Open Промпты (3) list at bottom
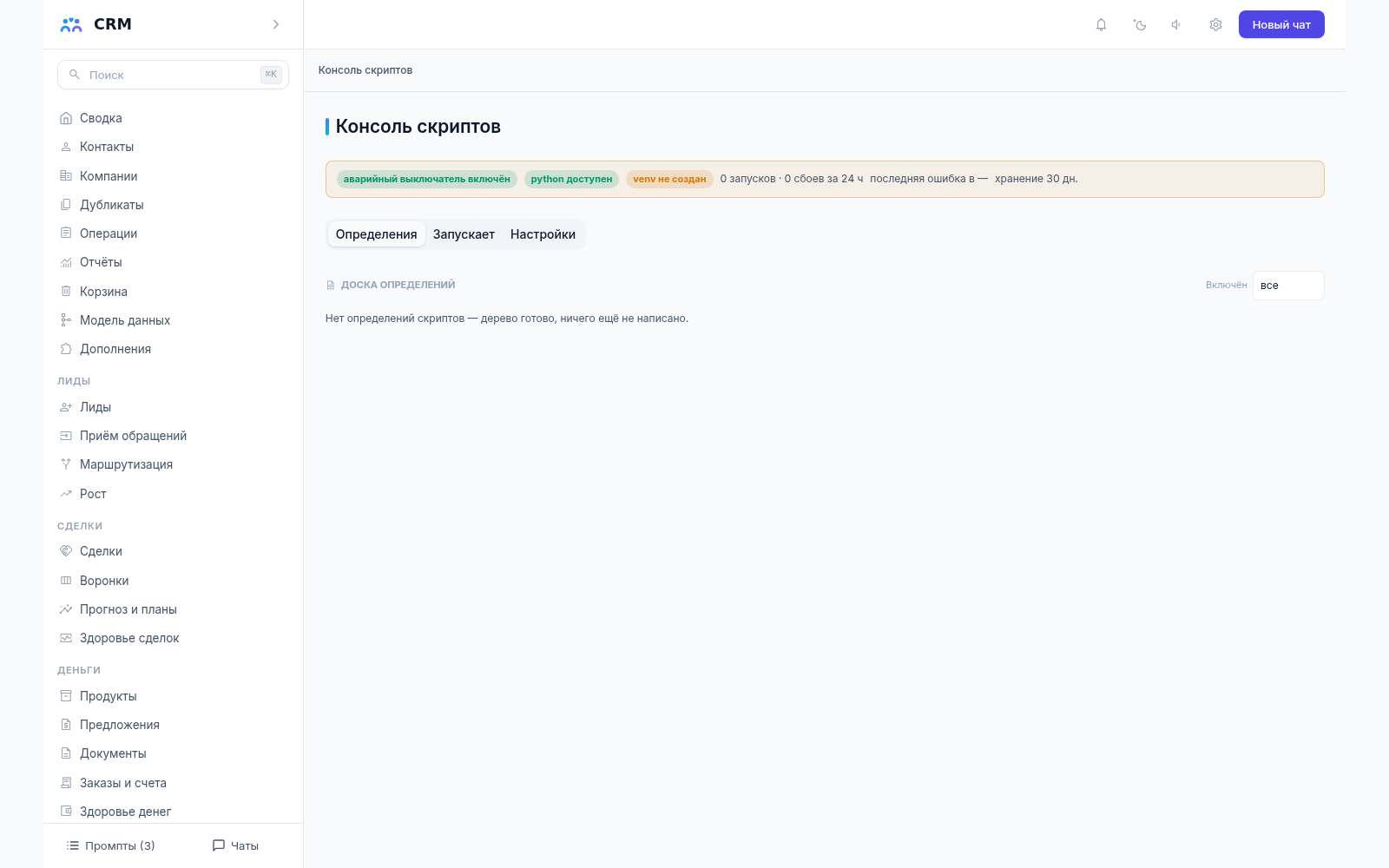 [110, 845]
